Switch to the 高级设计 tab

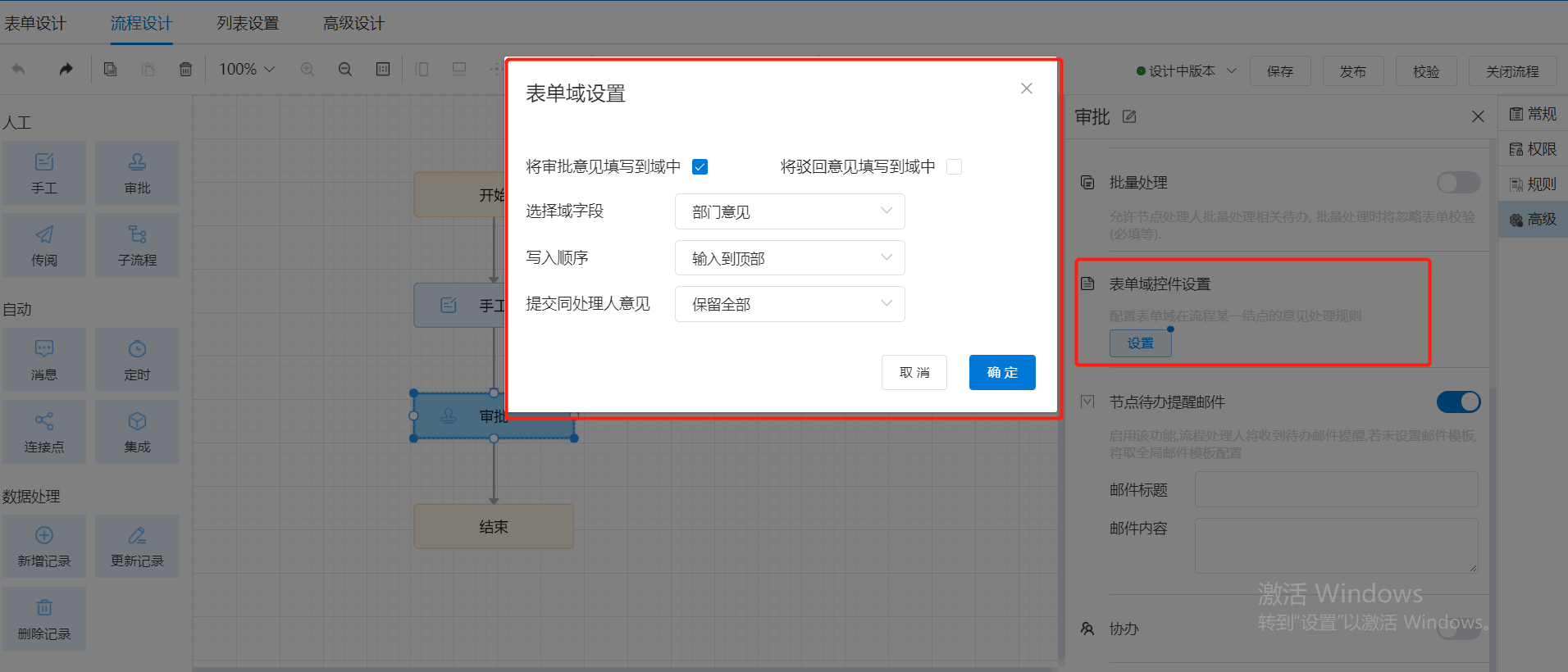[353, 23]
